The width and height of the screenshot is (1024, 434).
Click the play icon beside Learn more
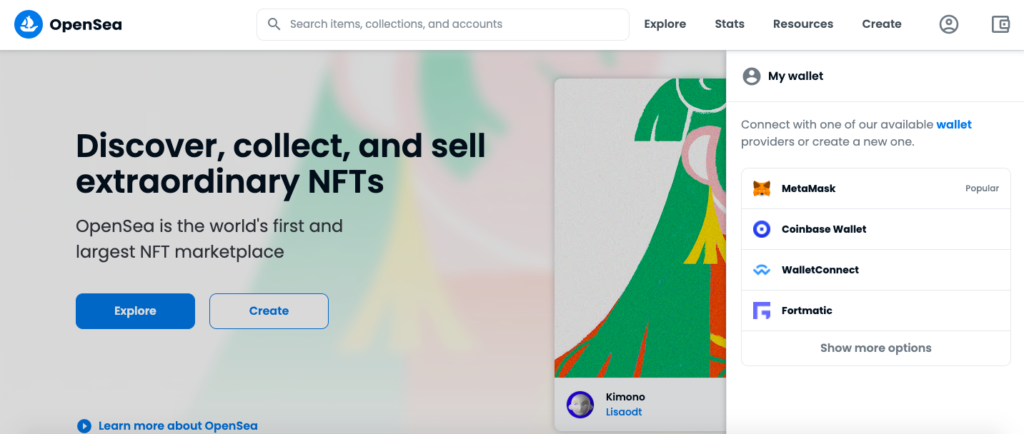coord(84,426)
